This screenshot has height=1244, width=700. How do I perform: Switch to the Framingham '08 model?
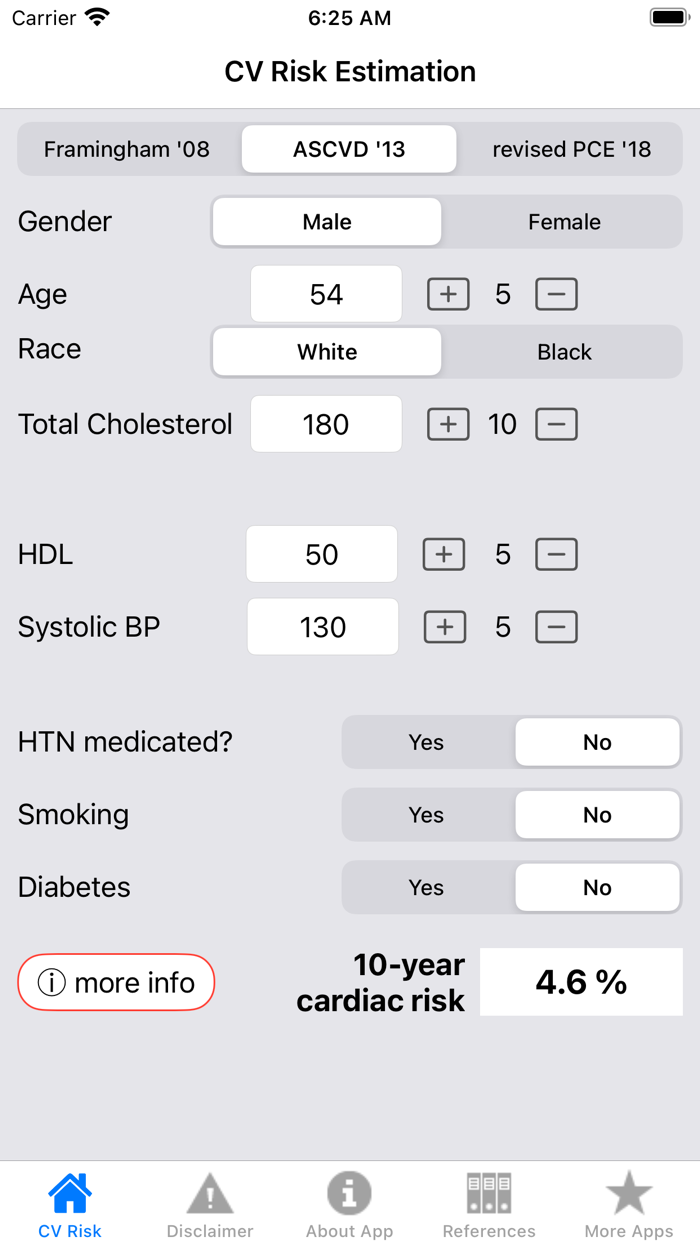(x=127, y=149)
